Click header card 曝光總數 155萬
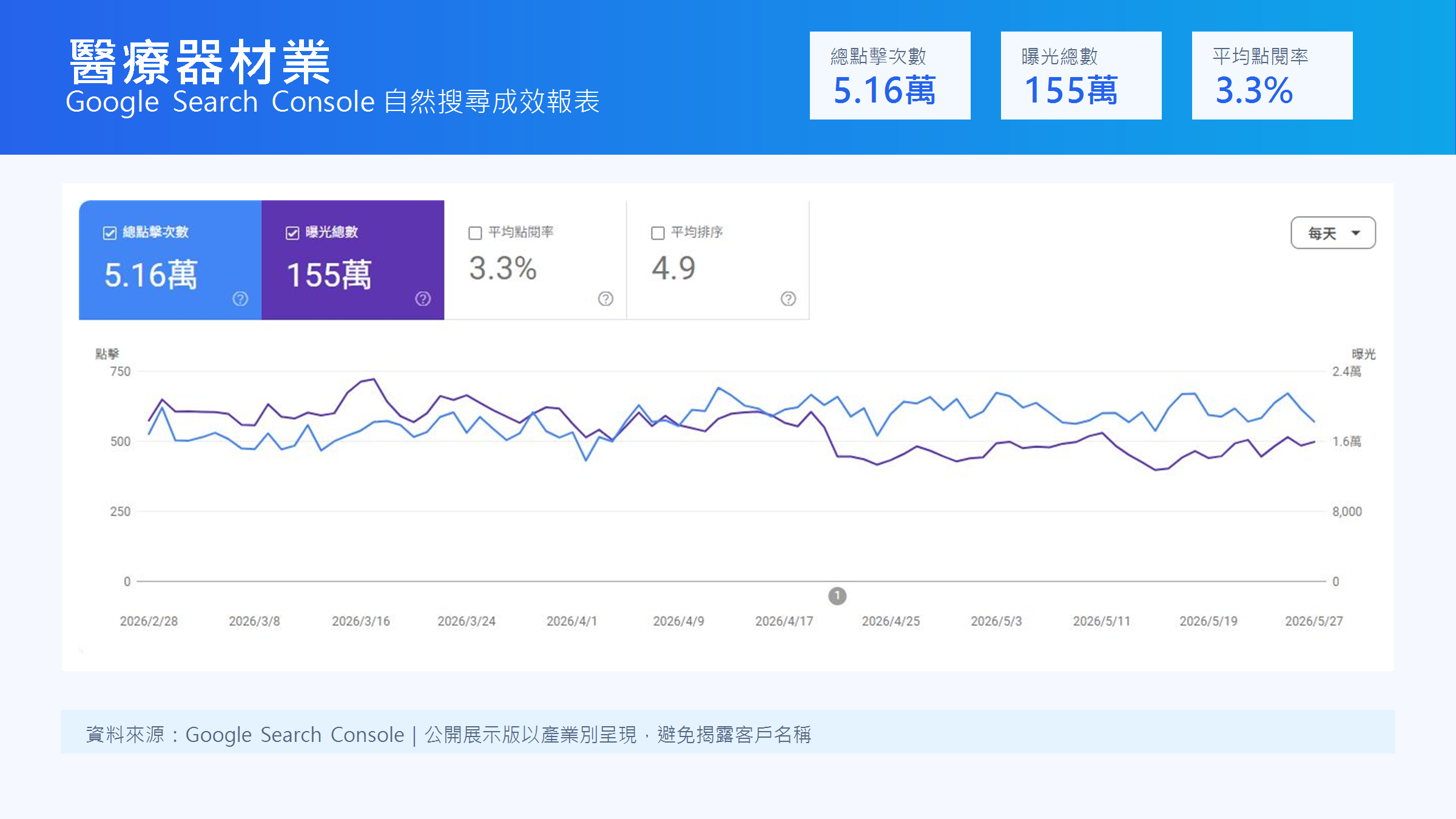Image resolution: width=1456 pixels, height=819 pixels. click(x=1081, y=75)
